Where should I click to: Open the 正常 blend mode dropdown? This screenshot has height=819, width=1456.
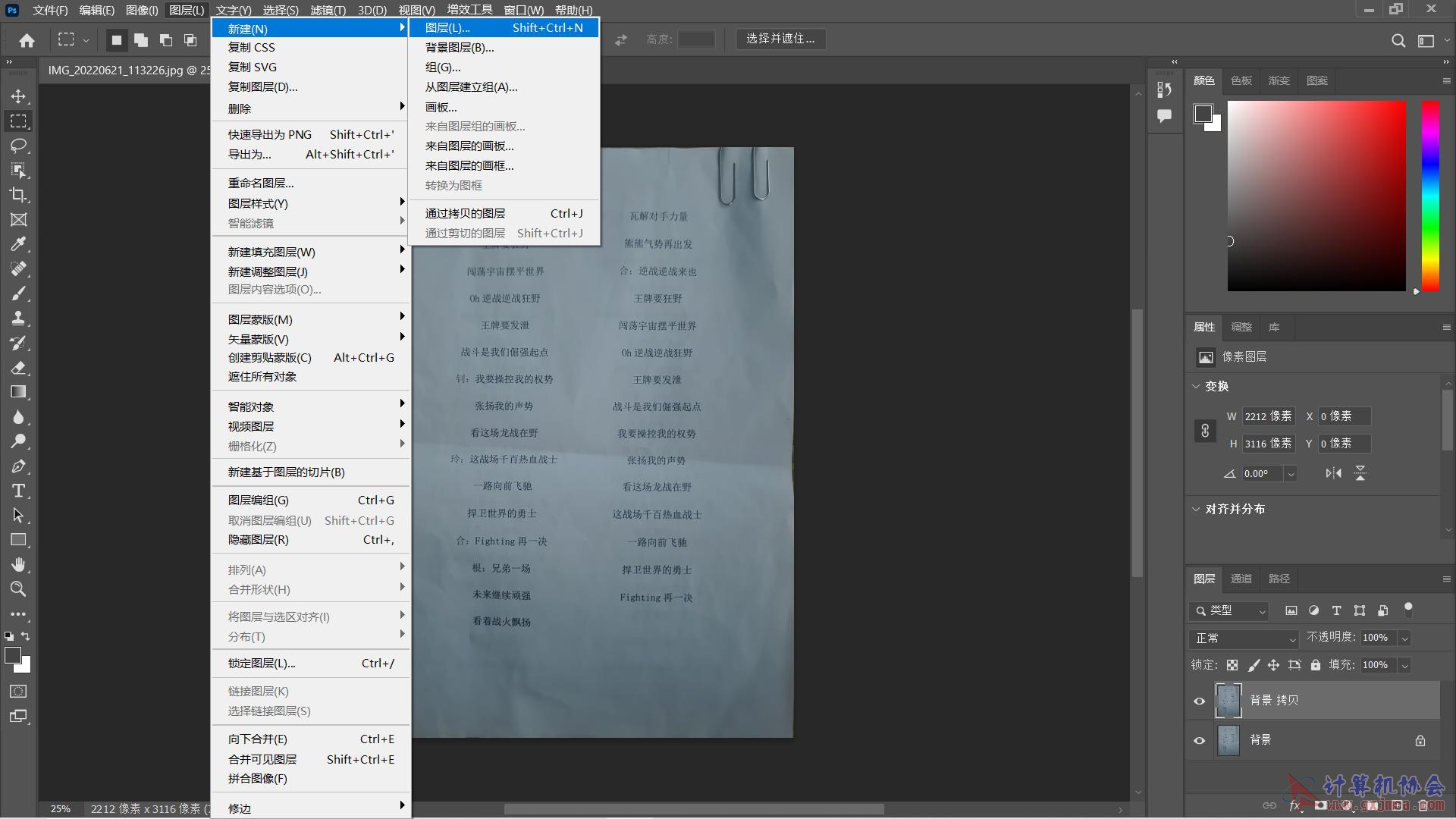click(x=1243, y=638)
